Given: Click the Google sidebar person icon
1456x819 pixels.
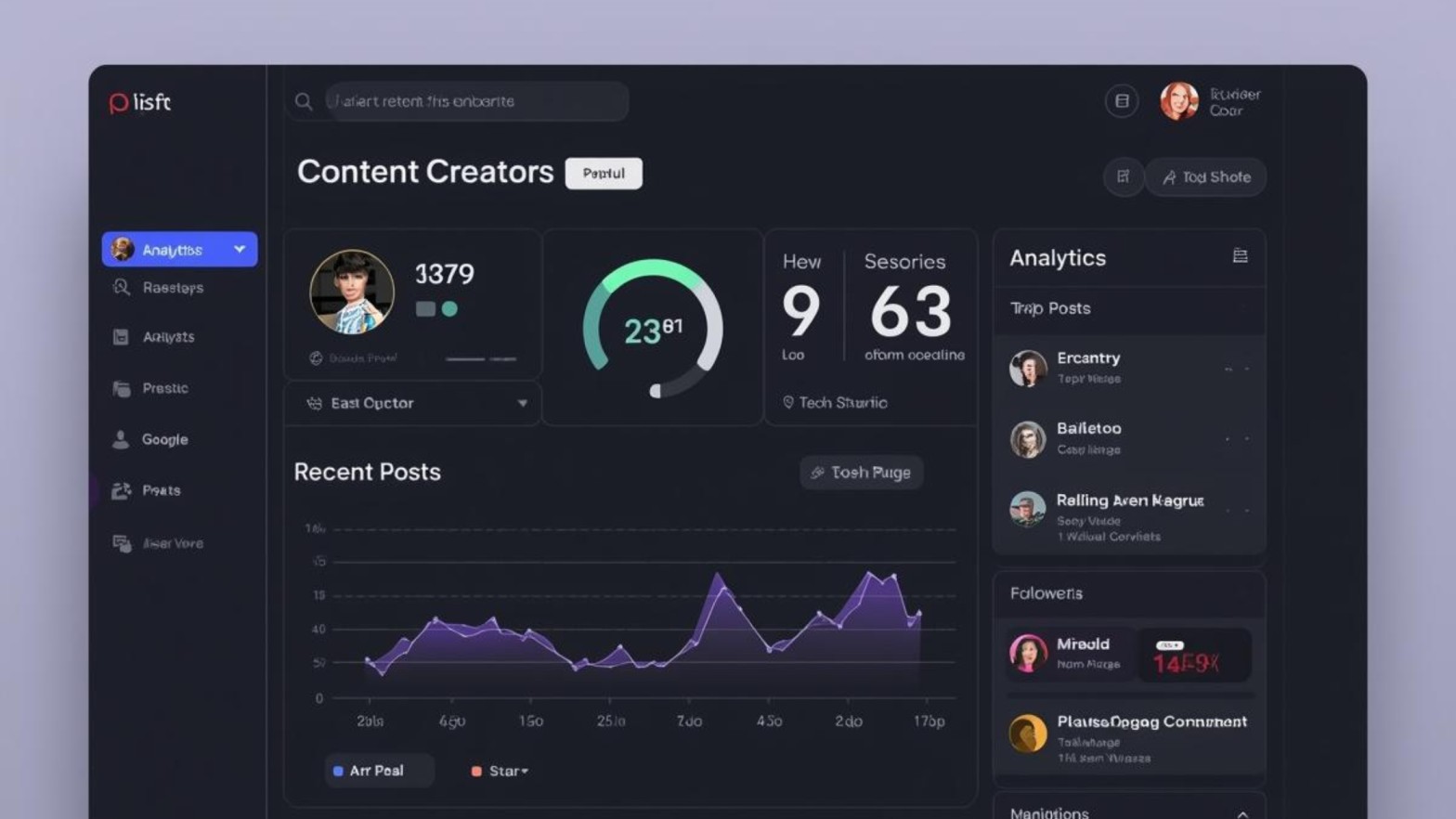Looking at the screenshot, I should point(121,439).
